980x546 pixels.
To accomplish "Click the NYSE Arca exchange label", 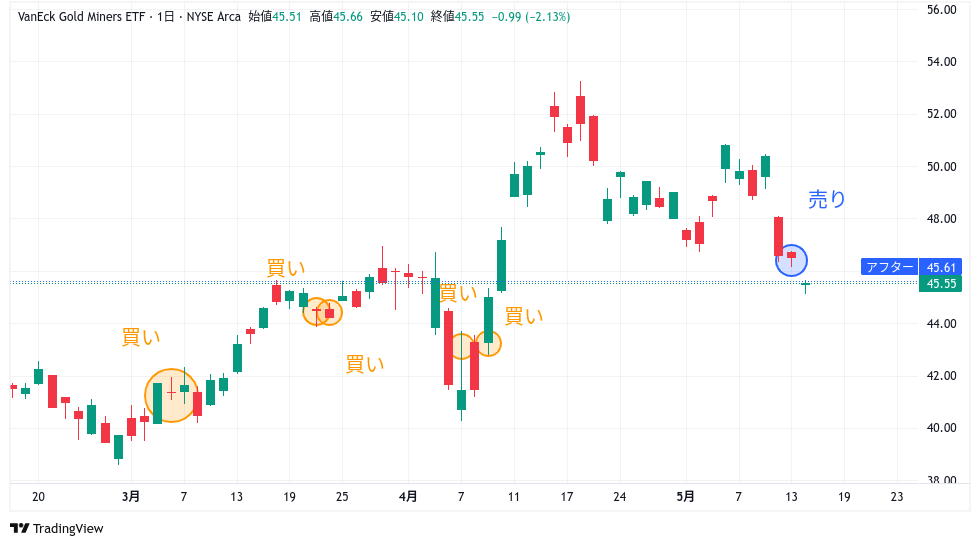I will 213,17.
